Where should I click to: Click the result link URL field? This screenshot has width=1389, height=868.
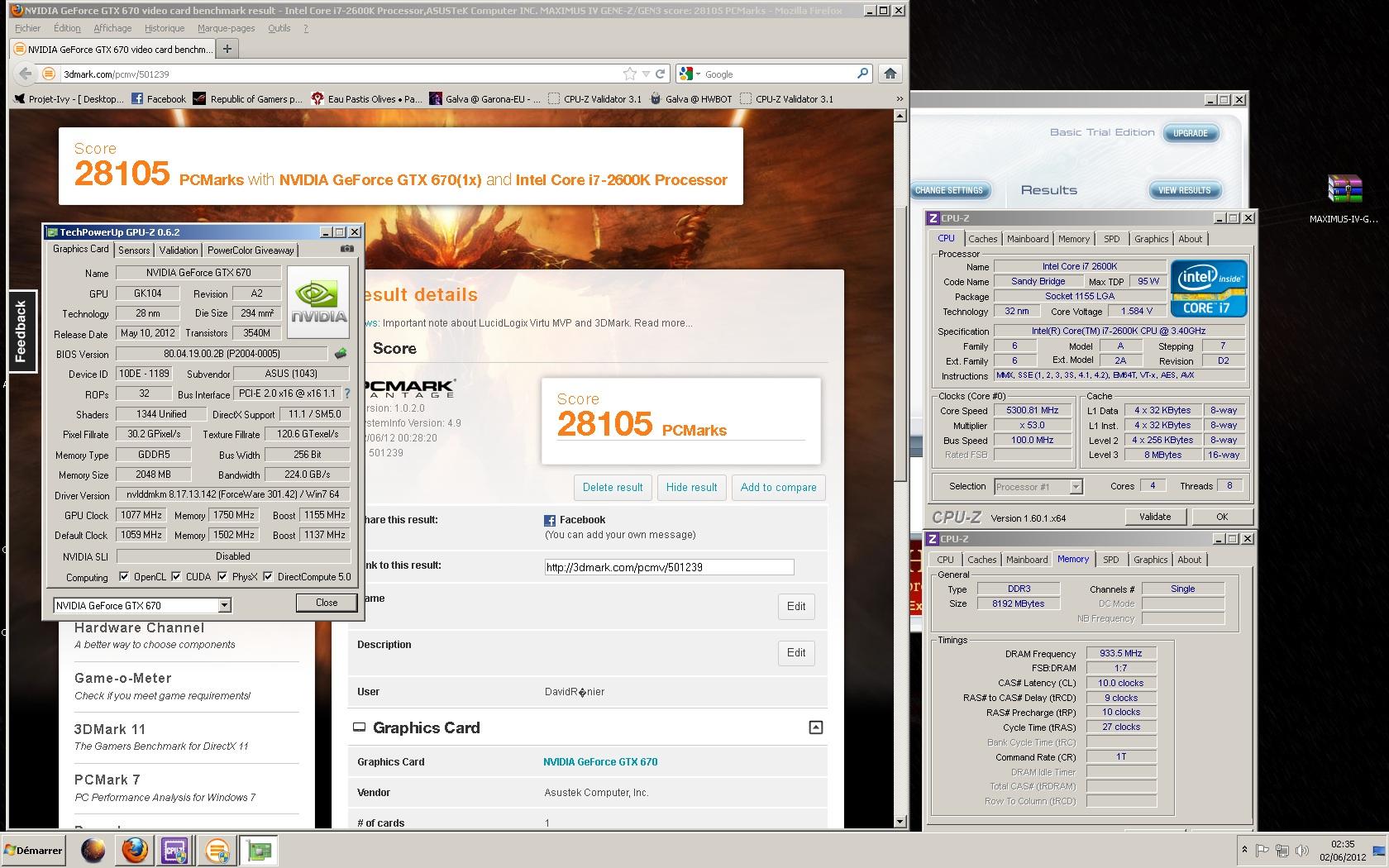669,567
